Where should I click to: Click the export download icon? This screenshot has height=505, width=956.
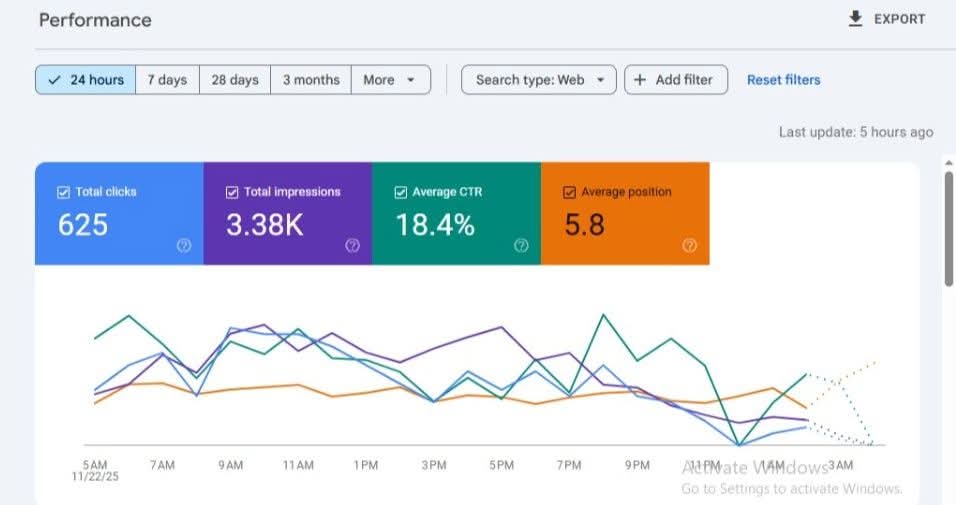pos(855,19)
